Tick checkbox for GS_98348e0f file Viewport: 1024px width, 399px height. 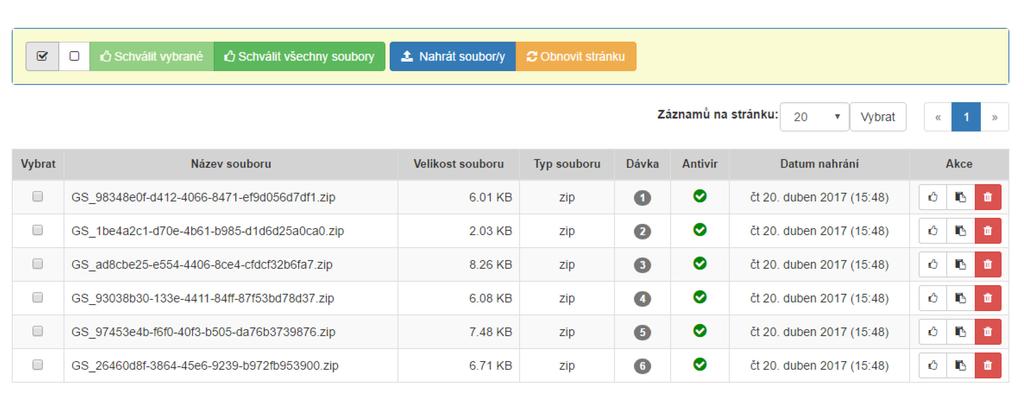(x=38, y=196)
